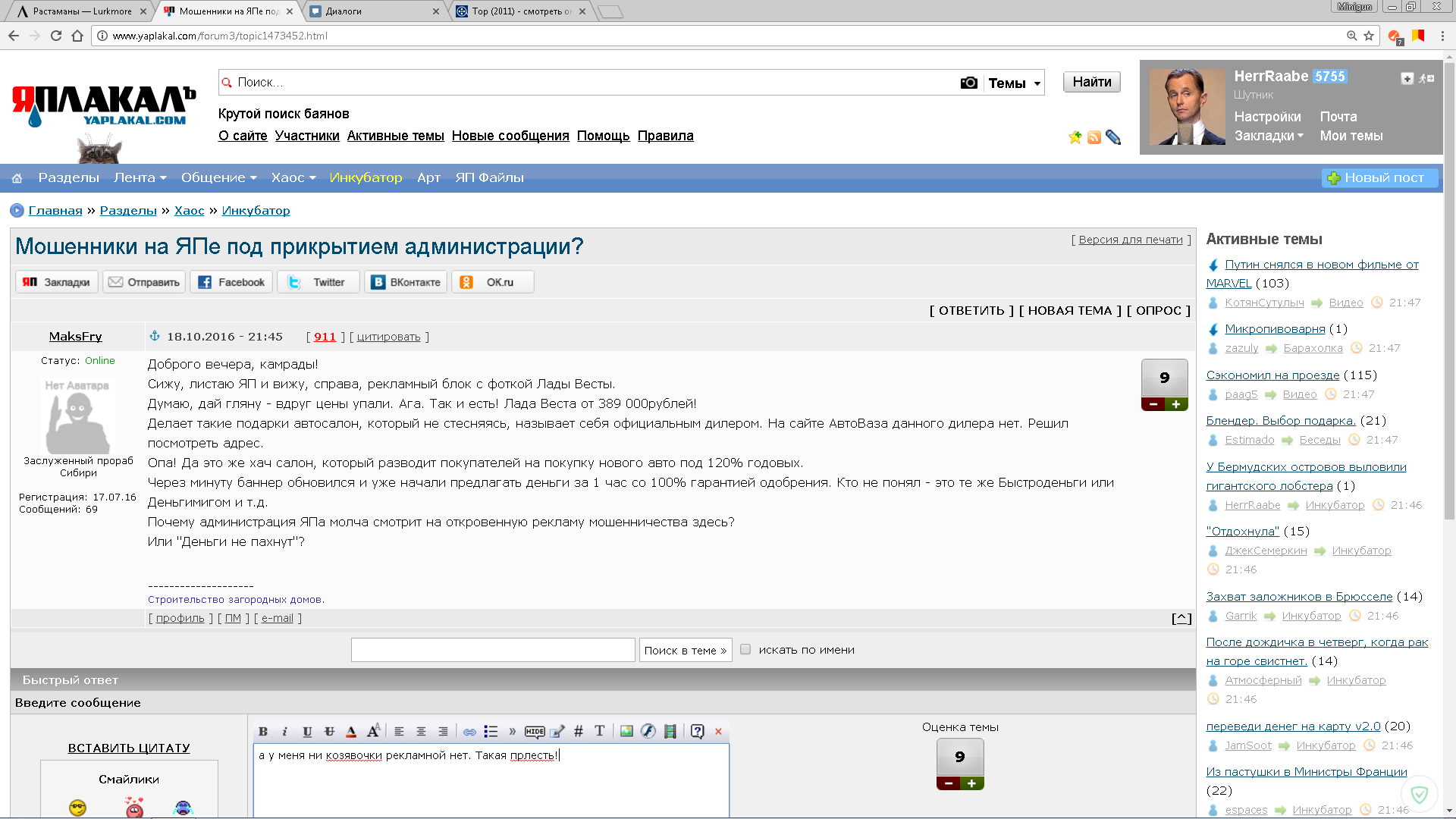Image resolution: width=1456 pixels, height=819 pixels.
Task: Click the search-in-topic text field
Action: [x=493, y=650]
